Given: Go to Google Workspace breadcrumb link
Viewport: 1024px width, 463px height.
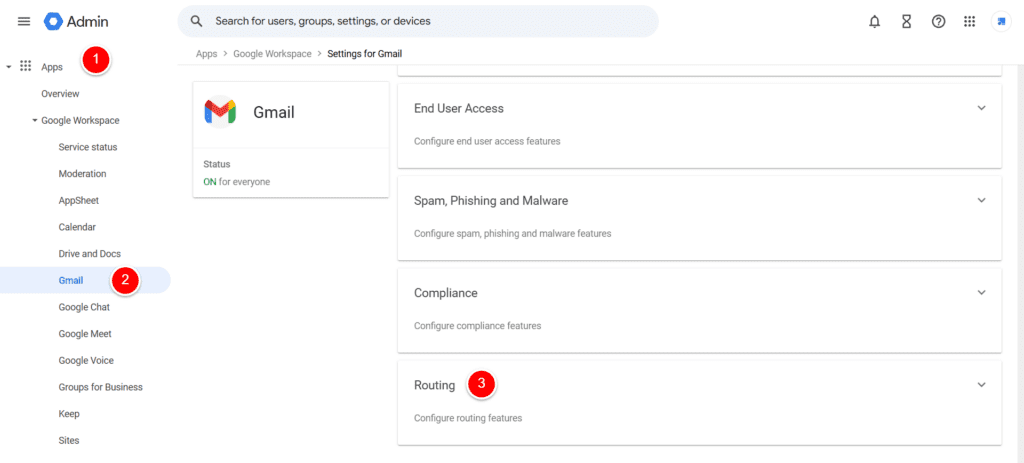Looking at the screenshot, I should (272, 54).
